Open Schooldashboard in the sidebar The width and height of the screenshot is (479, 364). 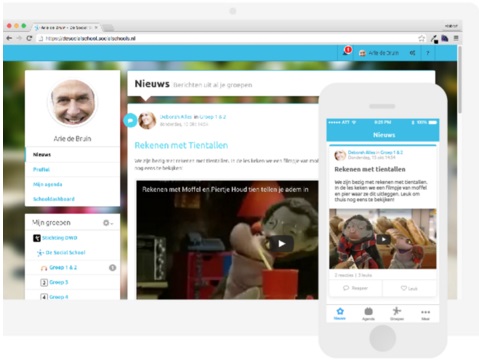(x=72, y=199)
